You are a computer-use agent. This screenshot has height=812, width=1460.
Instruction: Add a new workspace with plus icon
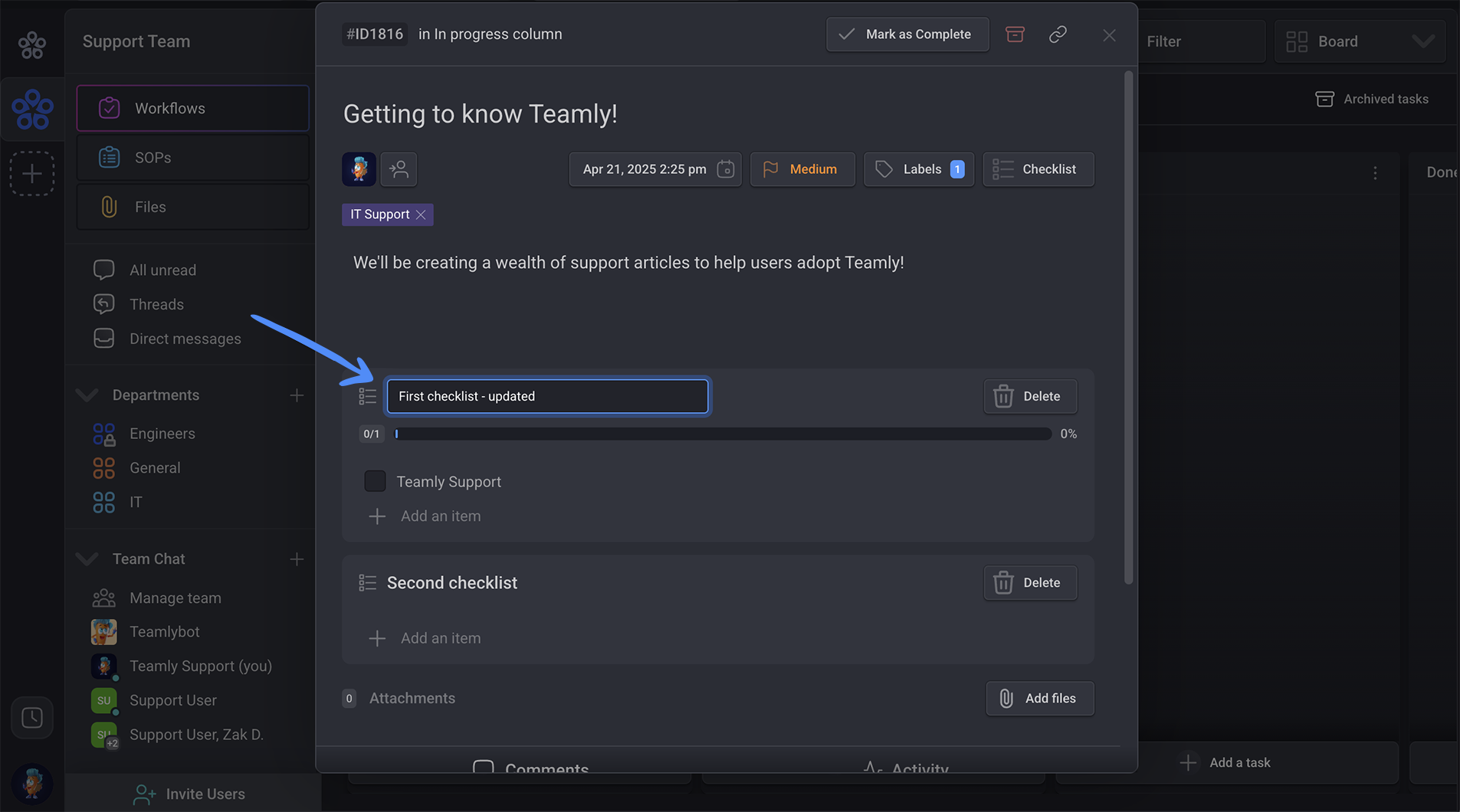tap(32, 174)
